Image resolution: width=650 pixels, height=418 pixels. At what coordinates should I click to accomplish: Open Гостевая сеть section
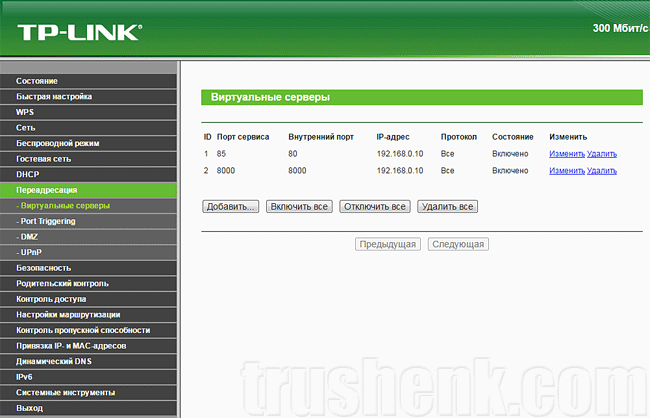tap(88, 159)
